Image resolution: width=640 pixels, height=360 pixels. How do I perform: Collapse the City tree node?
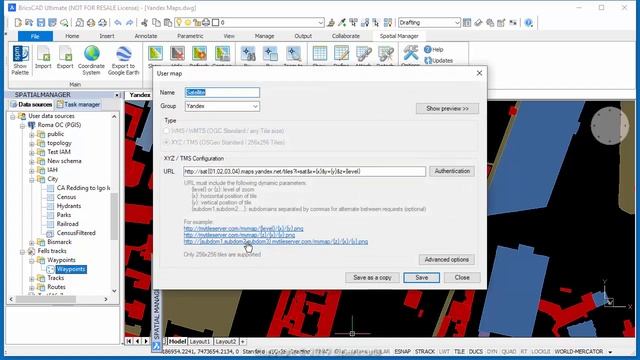click(x=31, y=179)
